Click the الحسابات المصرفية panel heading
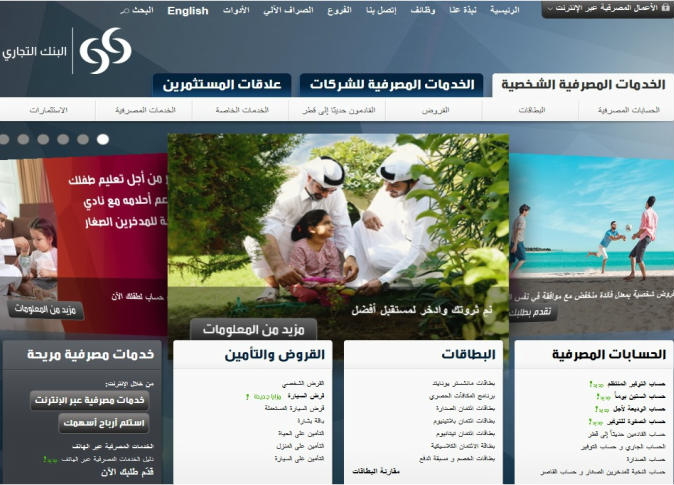Viewport: 674px width, 485px height. [x=609, y=355]
